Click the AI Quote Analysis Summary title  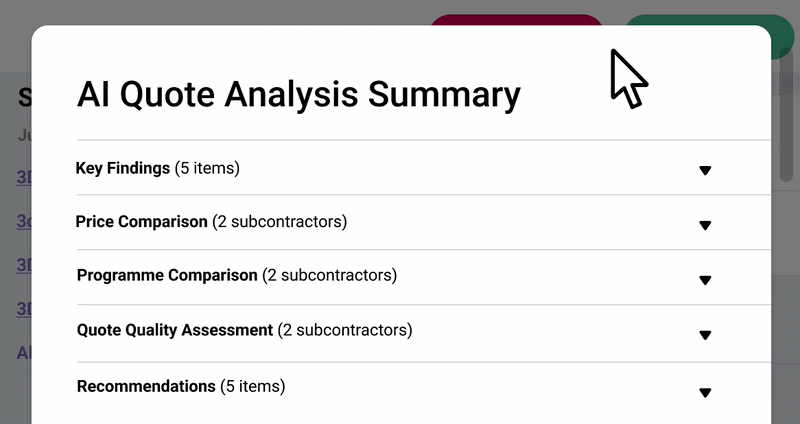tap(298, 95)
